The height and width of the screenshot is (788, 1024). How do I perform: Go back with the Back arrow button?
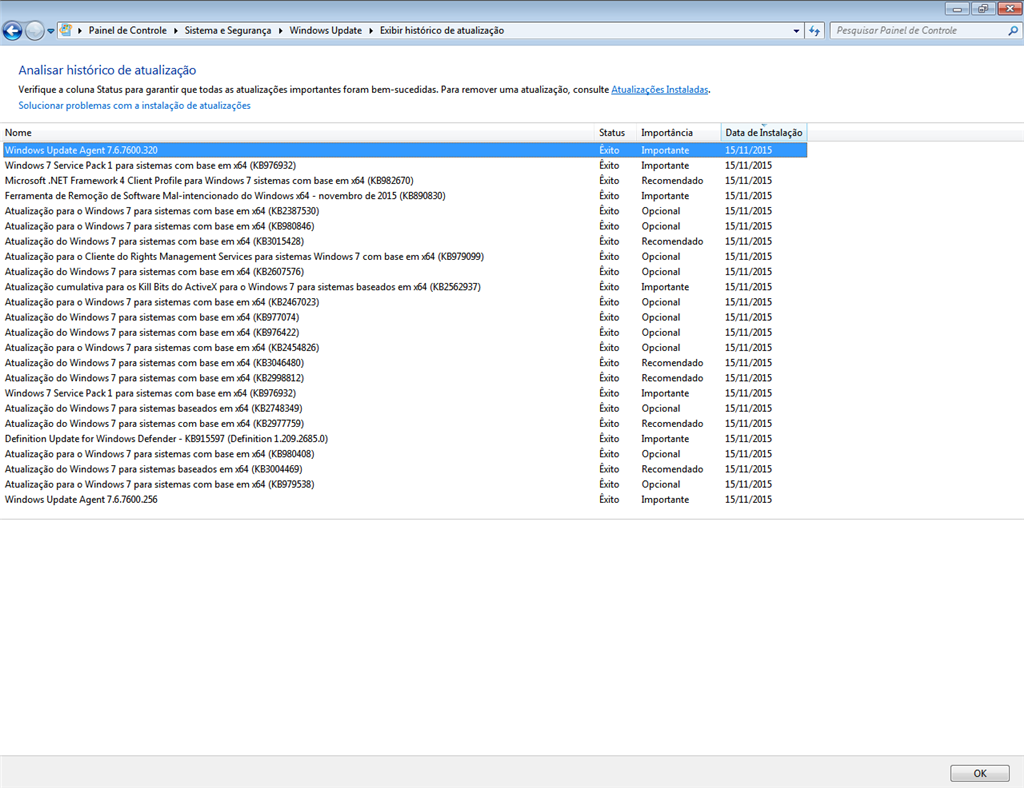tap(12, 31)
